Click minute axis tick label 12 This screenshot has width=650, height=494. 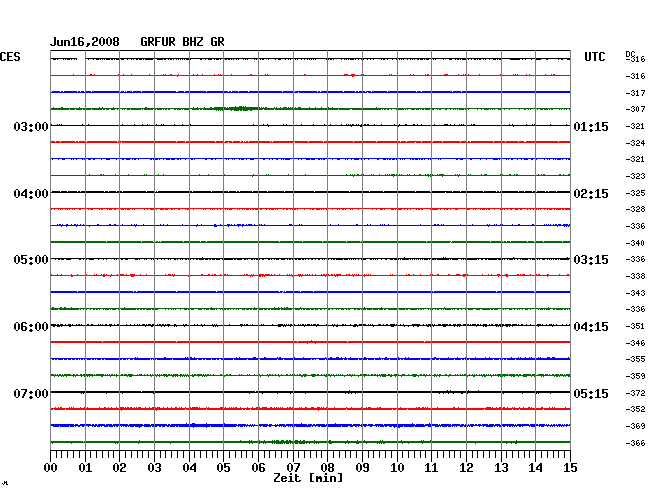[466, 467]
